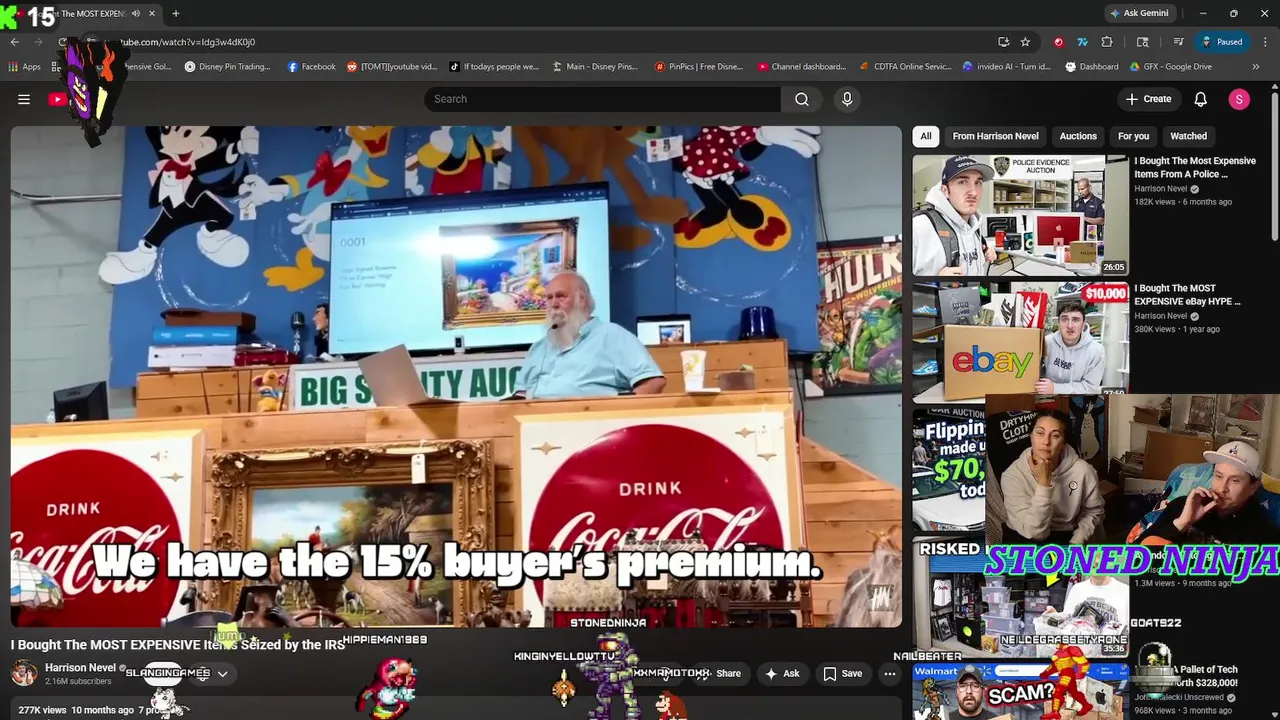
Task: Open SCAM? video thumbnail
Action: [1020, 691]
